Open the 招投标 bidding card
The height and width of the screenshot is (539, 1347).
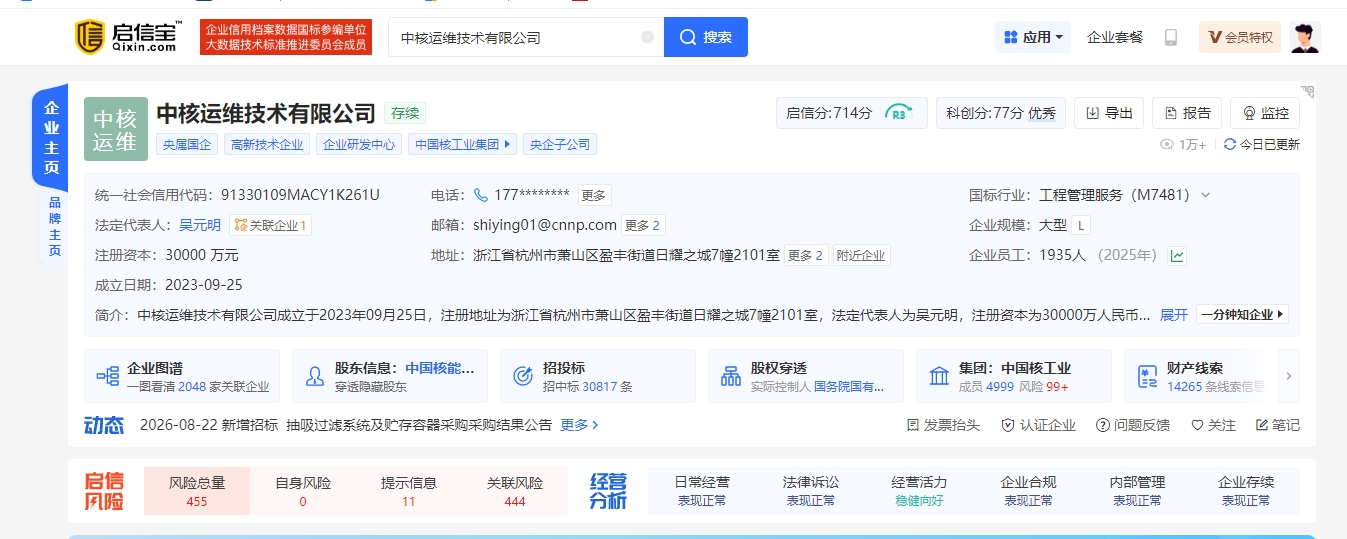point(598,376)
